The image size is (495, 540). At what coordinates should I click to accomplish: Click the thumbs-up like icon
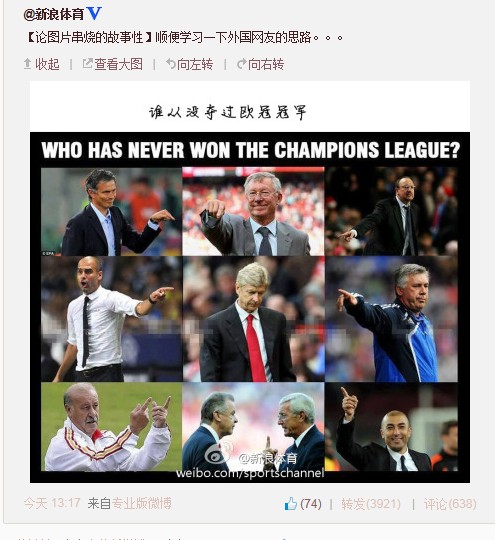[x=291, y=503]
